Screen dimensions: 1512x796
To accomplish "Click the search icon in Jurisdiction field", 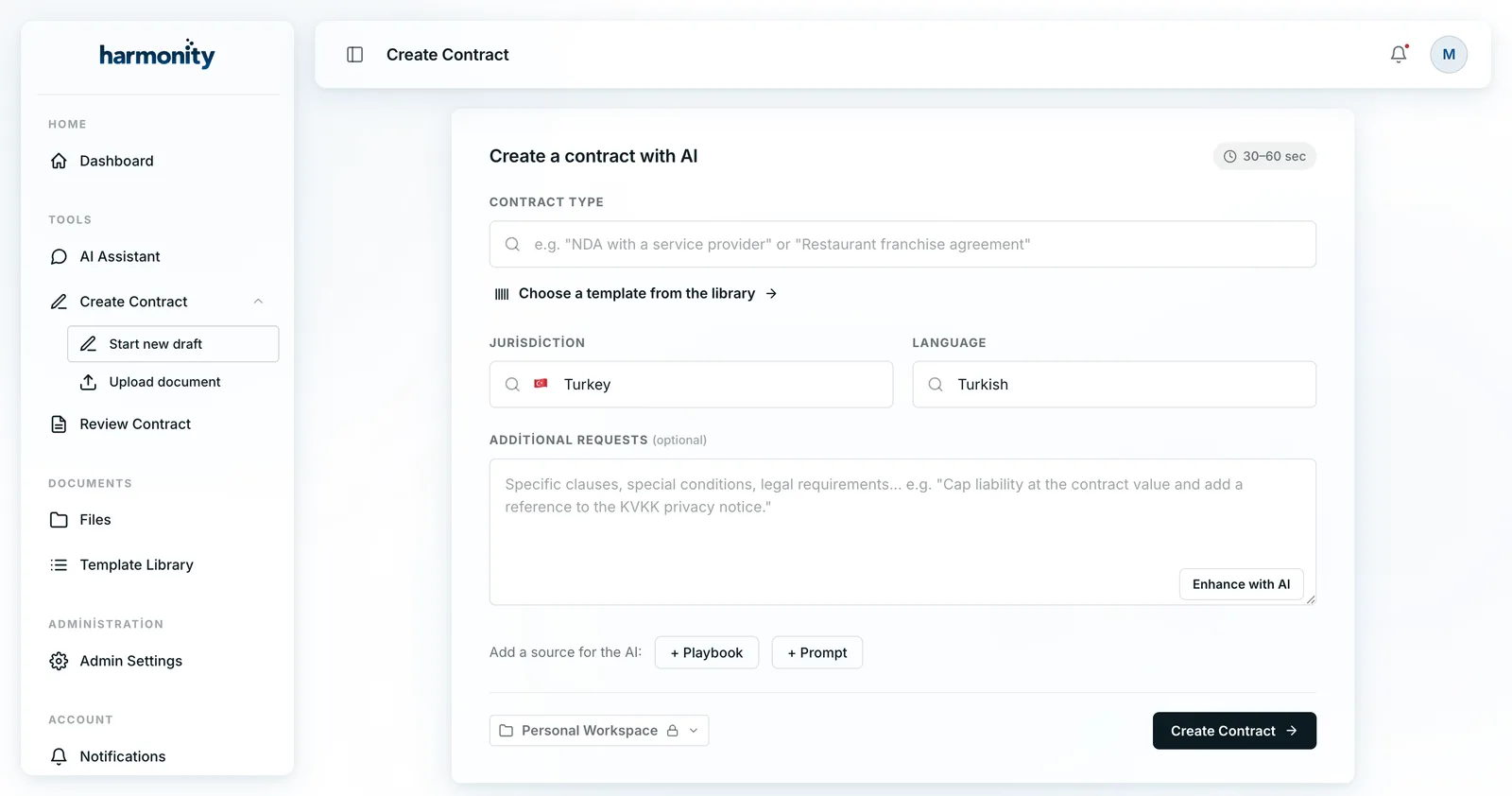I will click(512, 385).
